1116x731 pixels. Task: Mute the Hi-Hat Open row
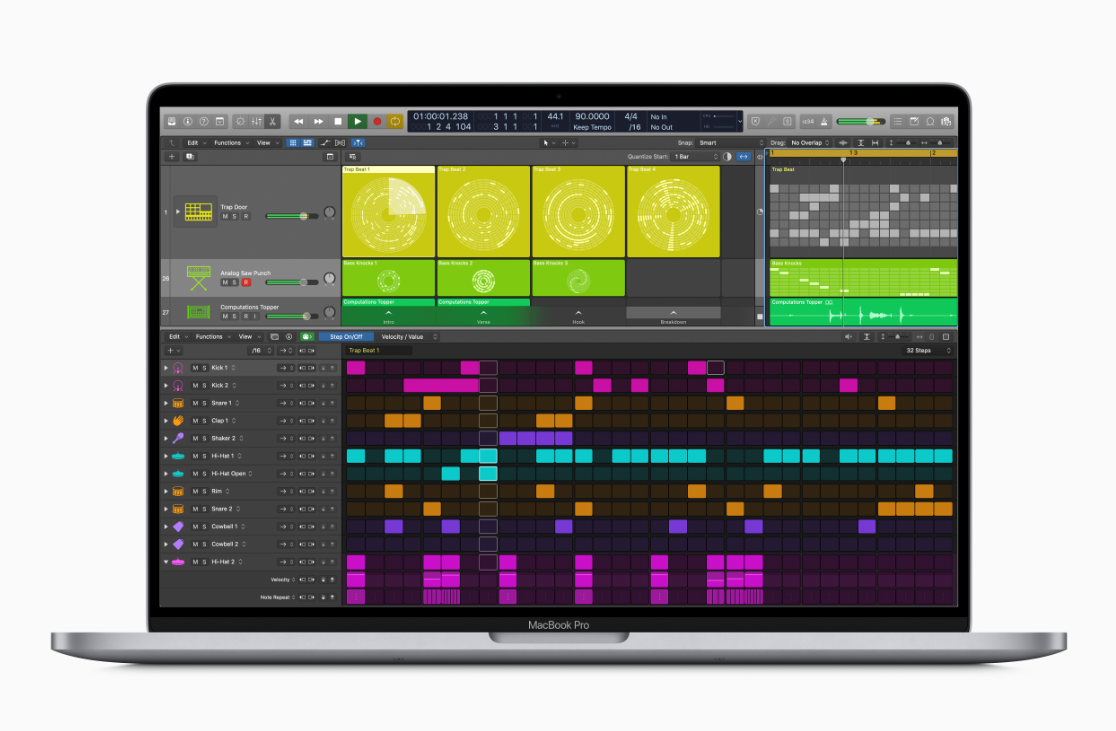[x=195, y=473]
